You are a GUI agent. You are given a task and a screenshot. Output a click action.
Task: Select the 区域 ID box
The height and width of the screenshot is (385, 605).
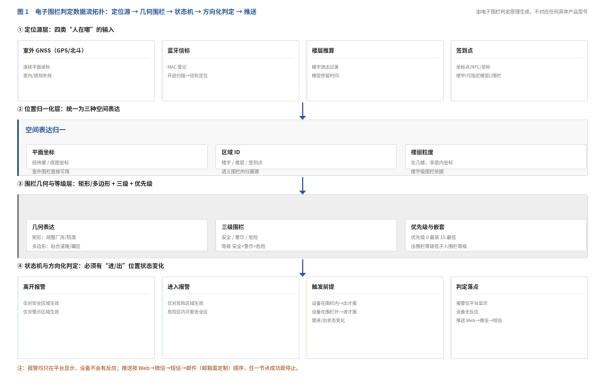tap(306, 157)
